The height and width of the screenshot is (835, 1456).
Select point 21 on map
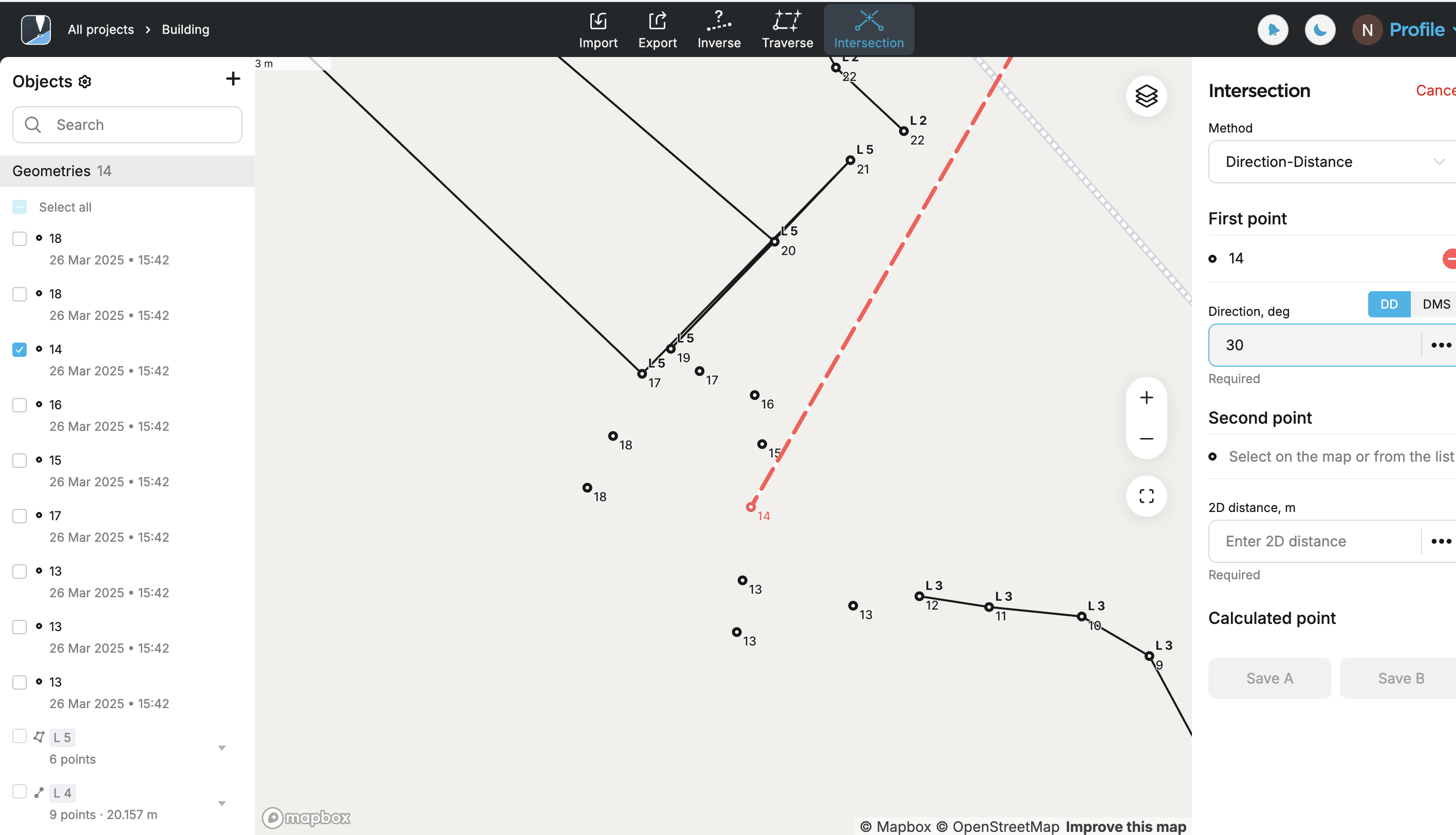pos(850,161)
